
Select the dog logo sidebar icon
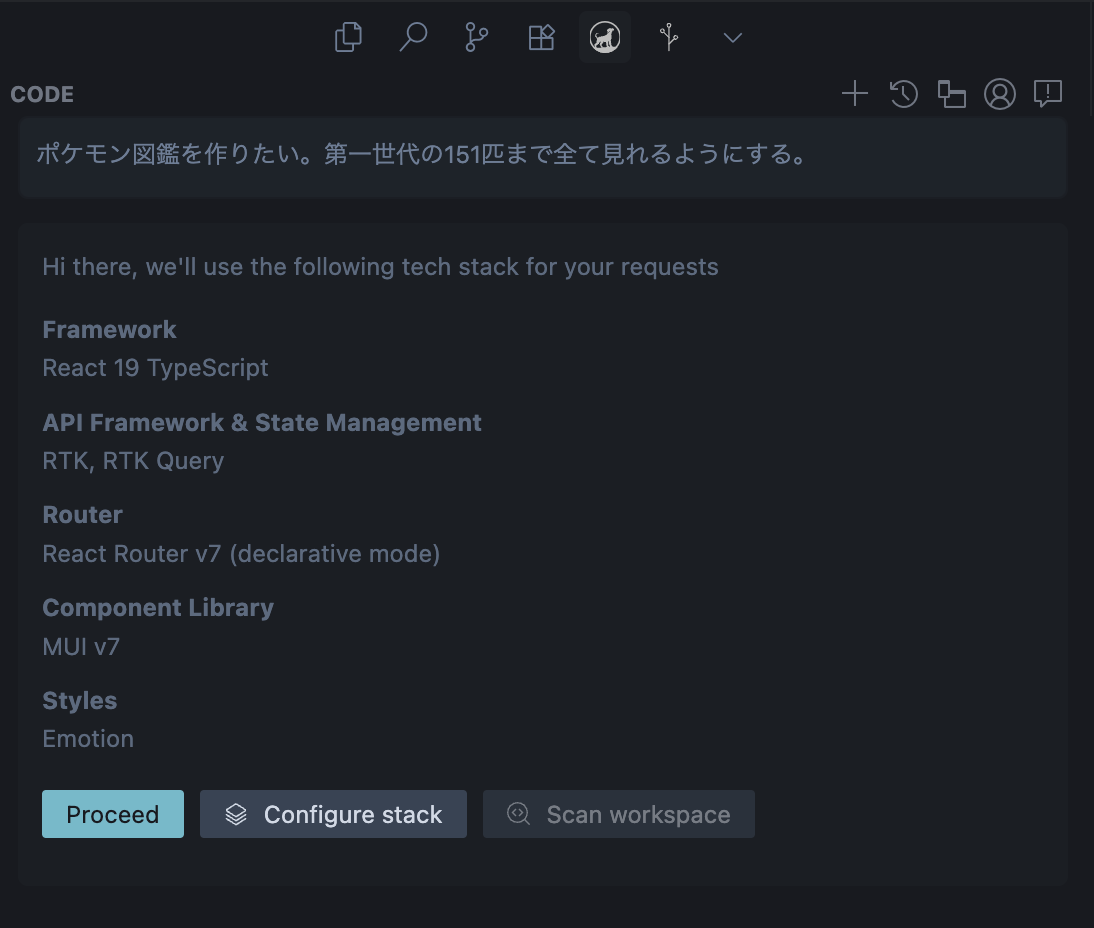coord(604,38)
